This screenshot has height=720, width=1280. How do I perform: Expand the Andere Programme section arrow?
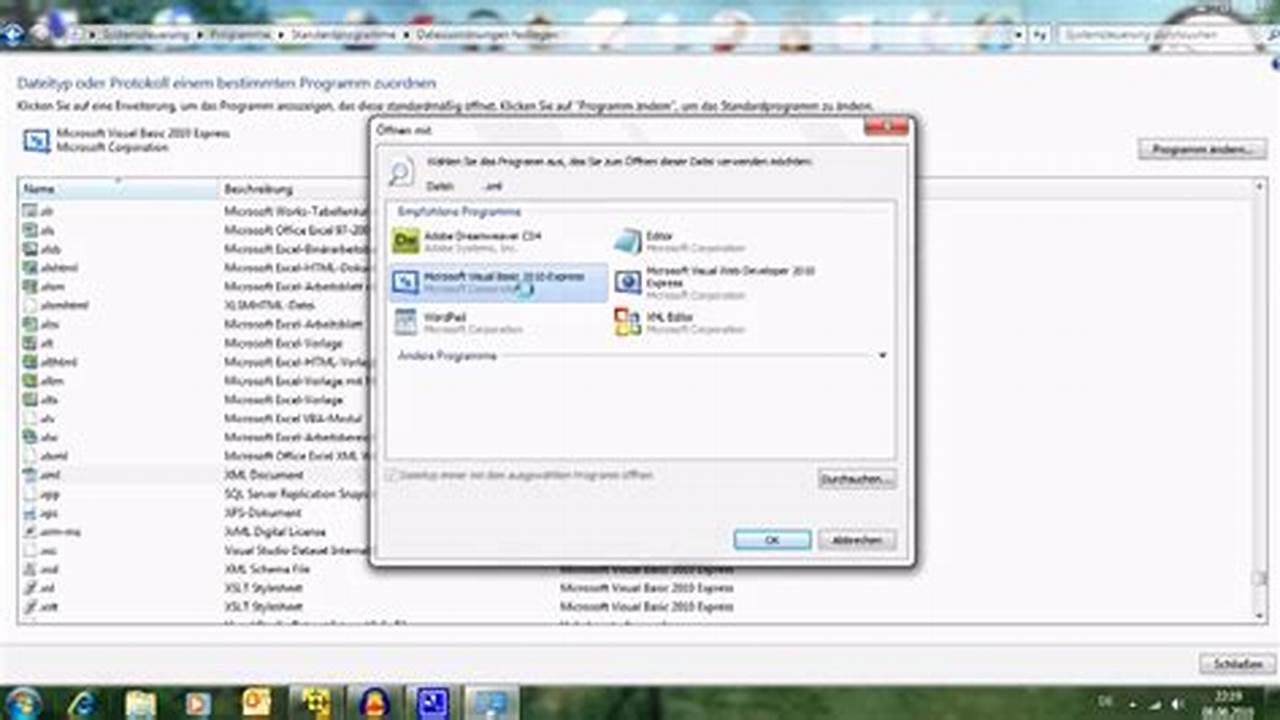pyautogui.click(x=882, y=355)
